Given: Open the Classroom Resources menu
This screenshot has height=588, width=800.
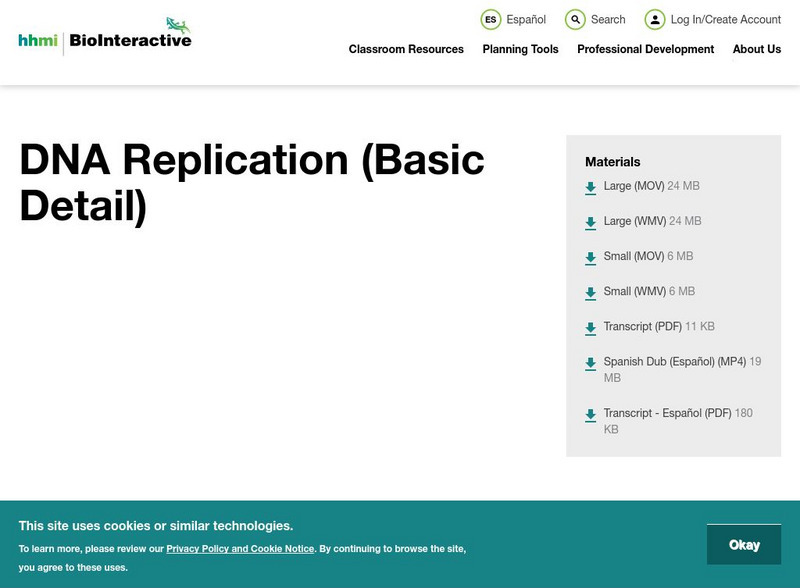Looking at the screenshot, I should [405, 49].
